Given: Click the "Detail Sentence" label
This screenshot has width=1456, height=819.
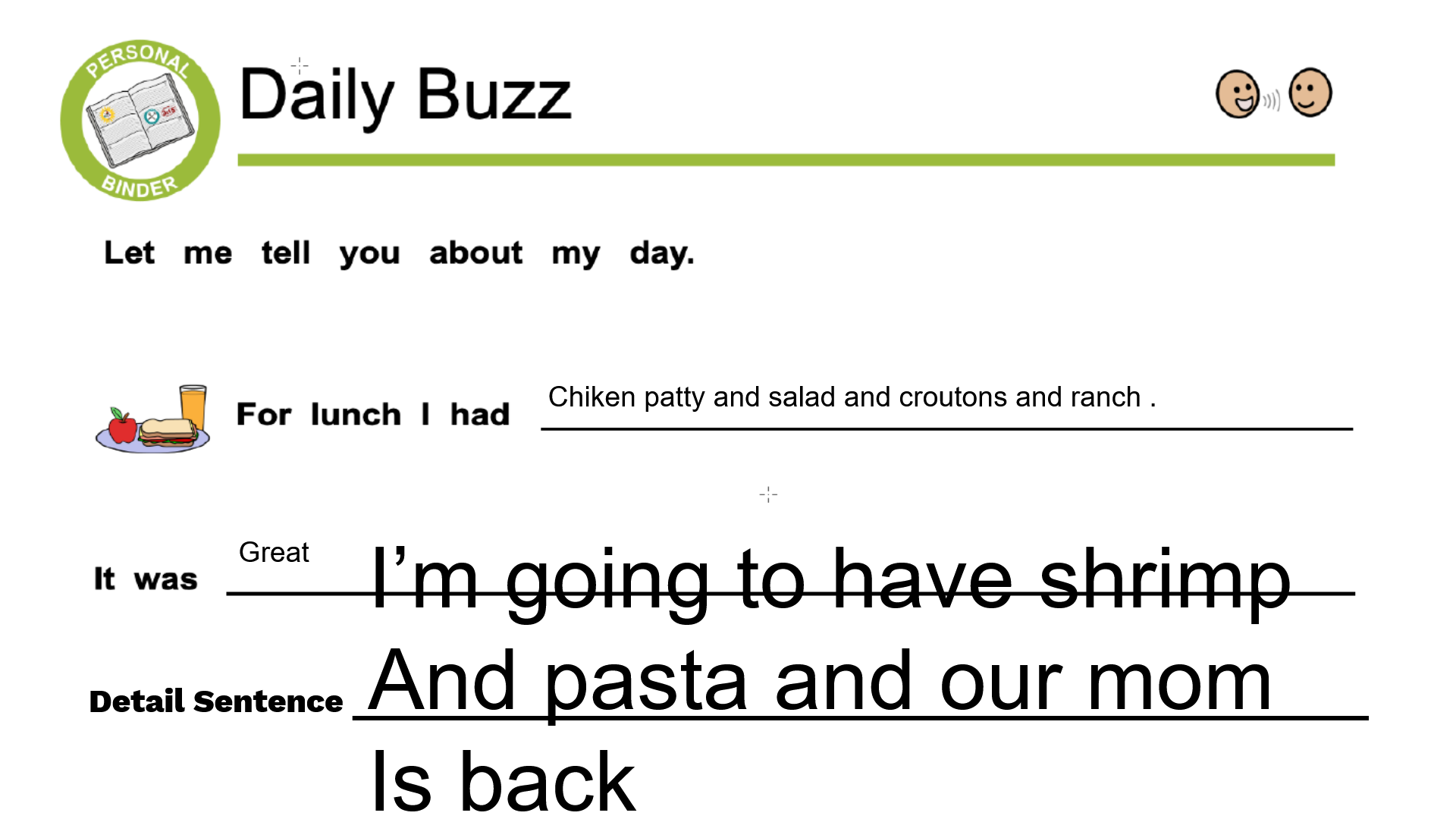Looking at the screenshot, I should tap(216, 701).
